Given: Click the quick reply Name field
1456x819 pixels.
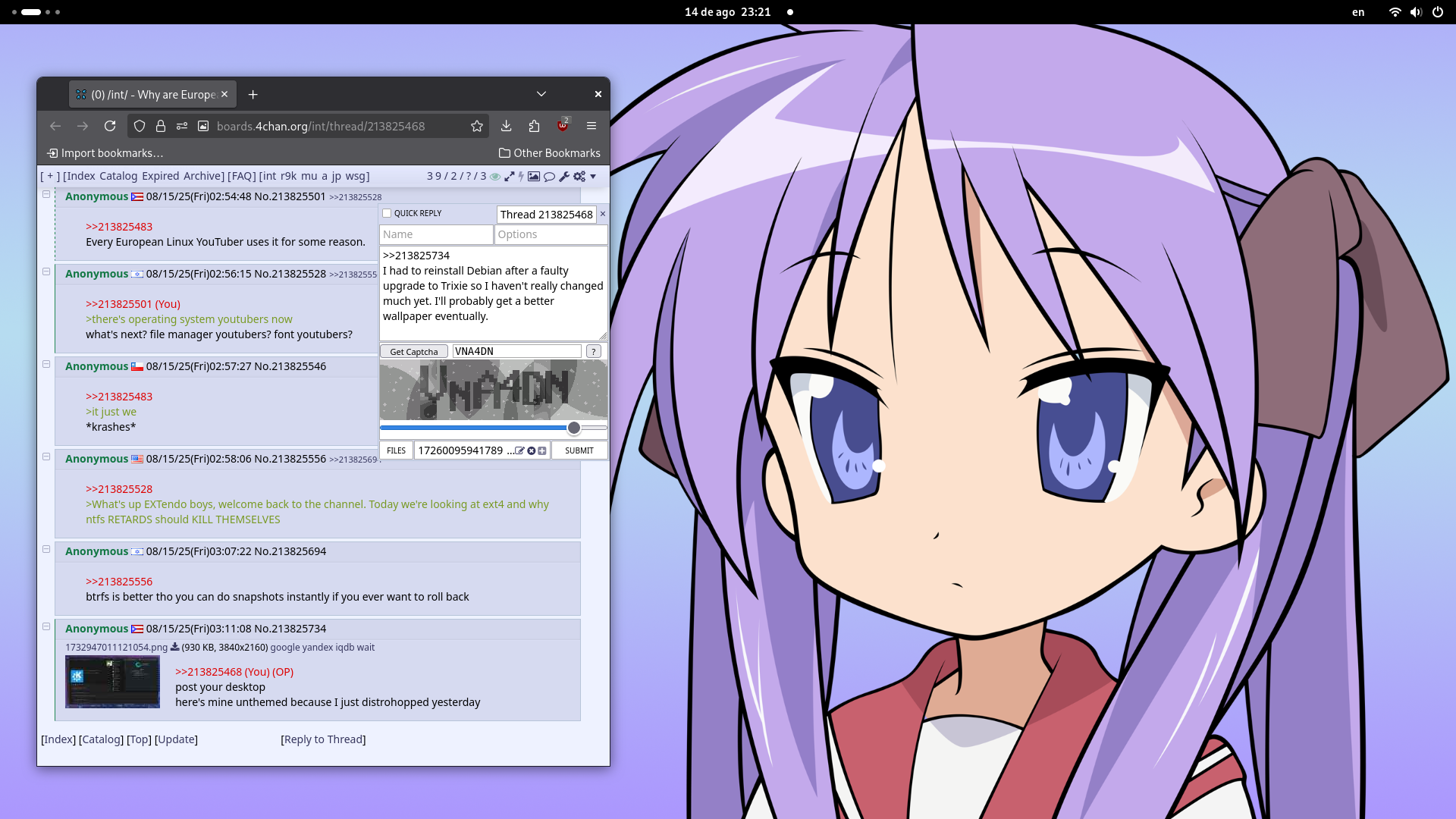Looking at the screenshot, I should click(x=436, y=234).
